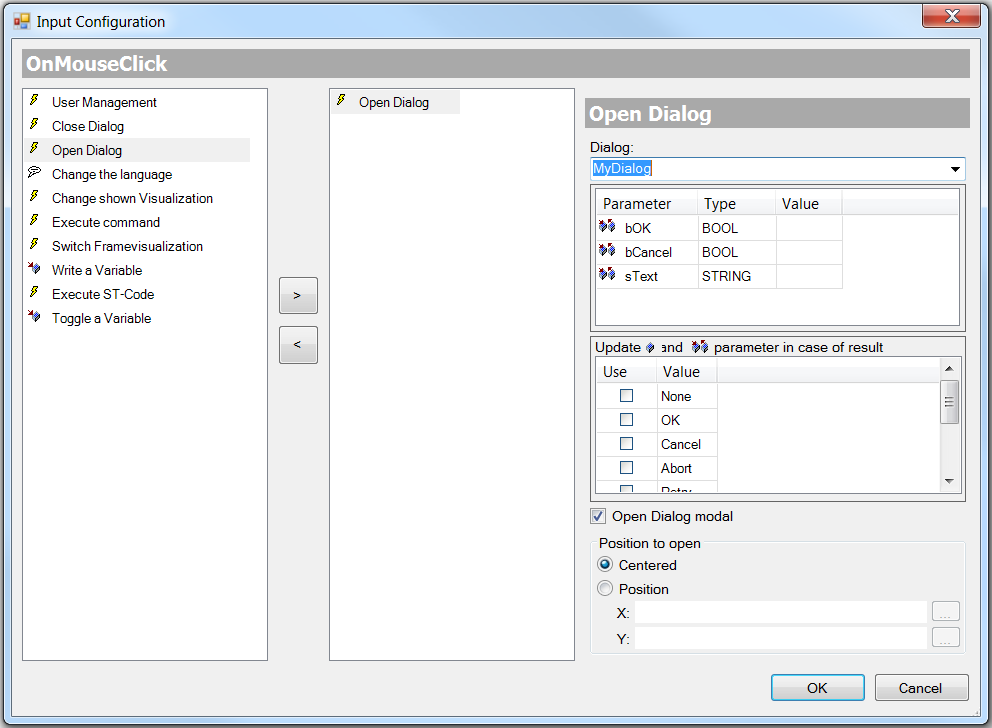The height and width of the screenshot is (728, 992).
Task: Select Switch Framevisualization action
Action: [127, 247]
